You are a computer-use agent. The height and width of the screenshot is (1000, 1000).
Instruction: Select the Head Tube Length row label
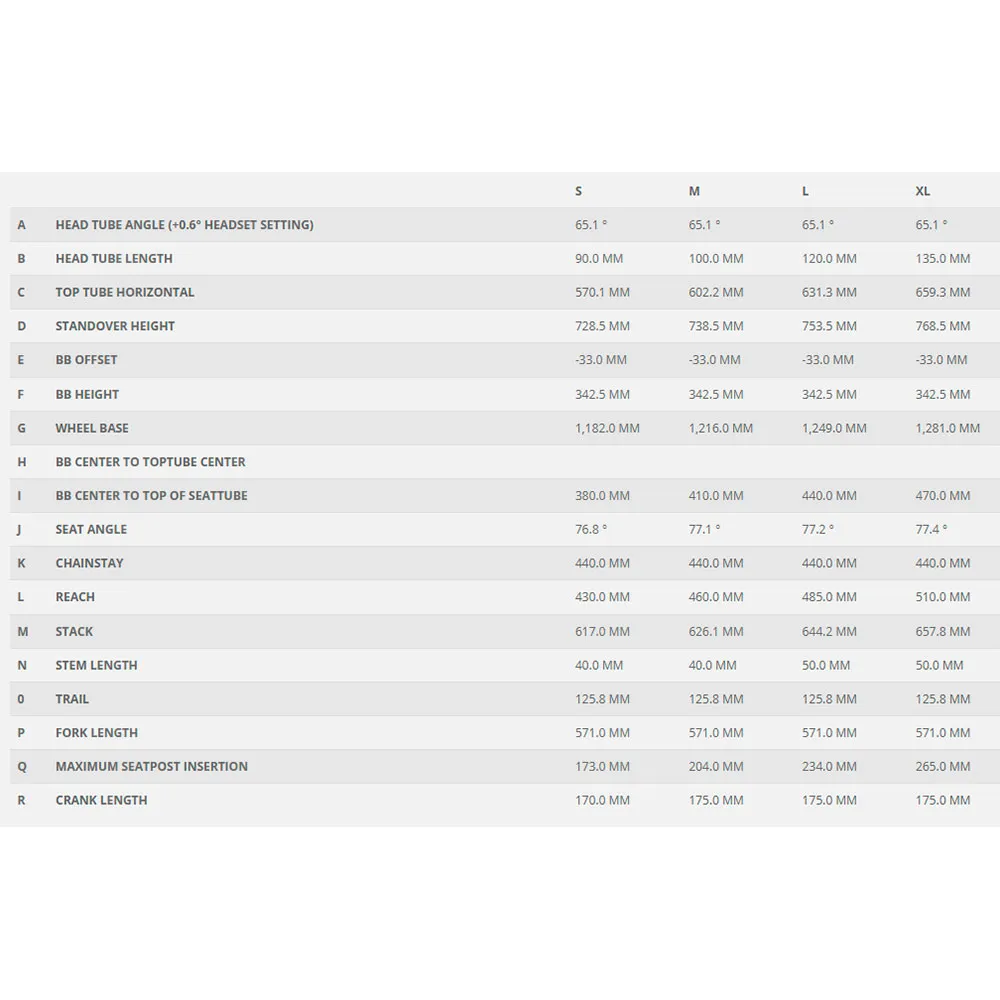point(114,258)
